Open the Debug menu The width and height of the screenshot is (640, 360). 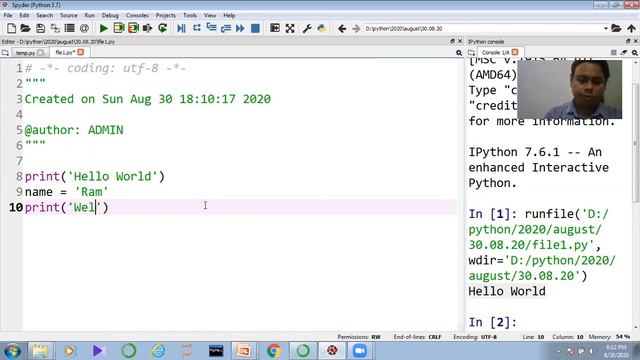click(x=110, y=15)
